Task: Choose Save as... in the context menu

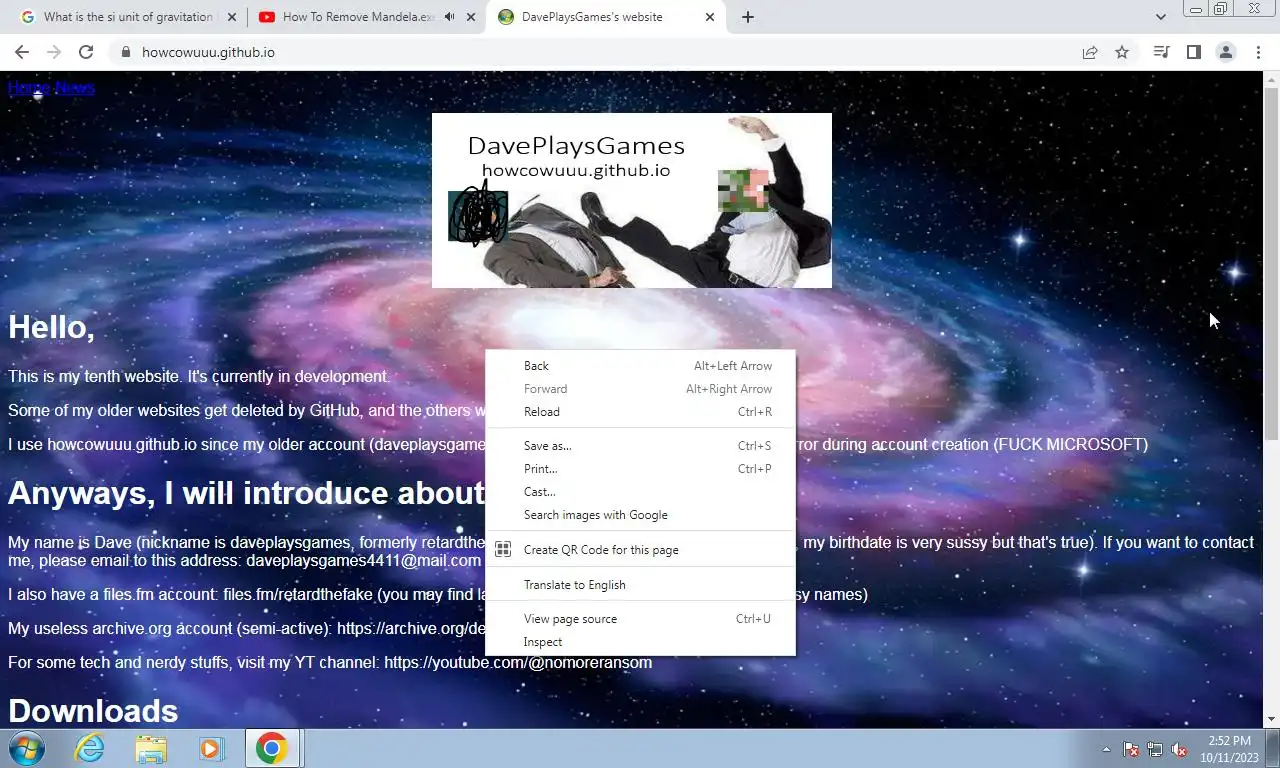Action: click(640, 446)
